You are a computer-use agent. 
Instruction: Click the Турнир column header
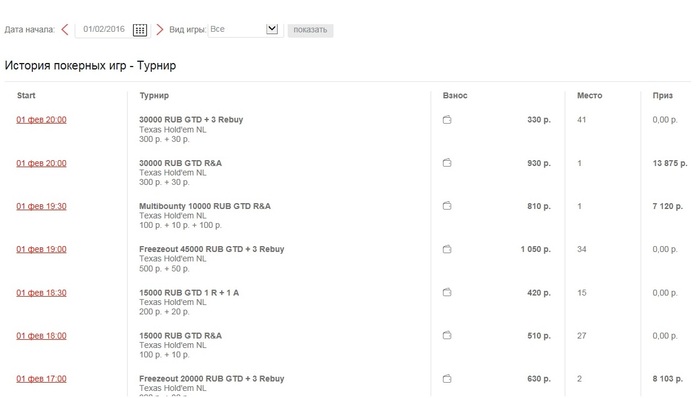pyautogui.click(x=154, y=95)
